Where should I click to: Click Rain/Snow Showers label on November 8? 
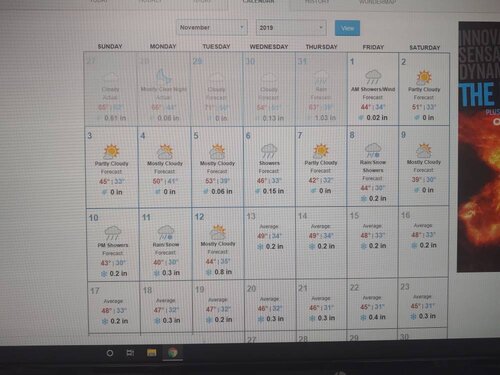click(373, 166)
